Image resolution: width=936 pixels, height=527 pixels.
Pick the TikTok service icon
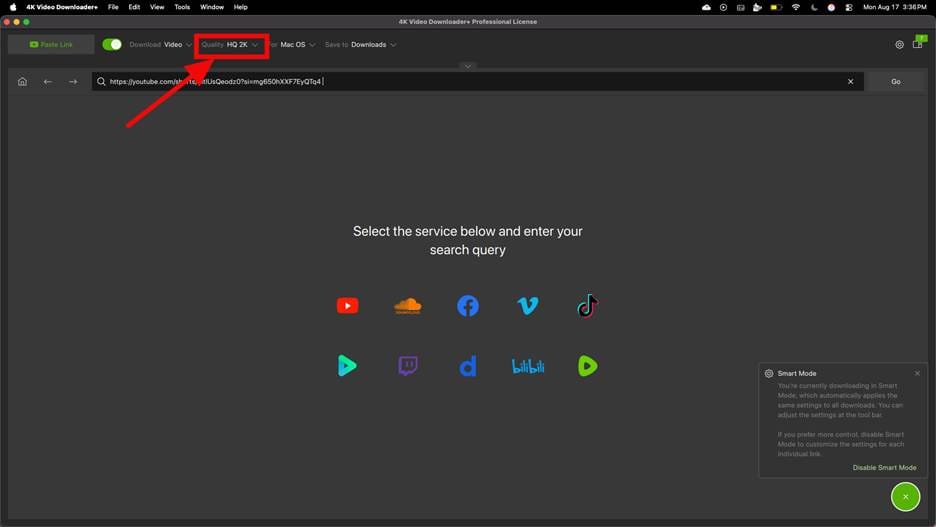(x=587, y=306)
